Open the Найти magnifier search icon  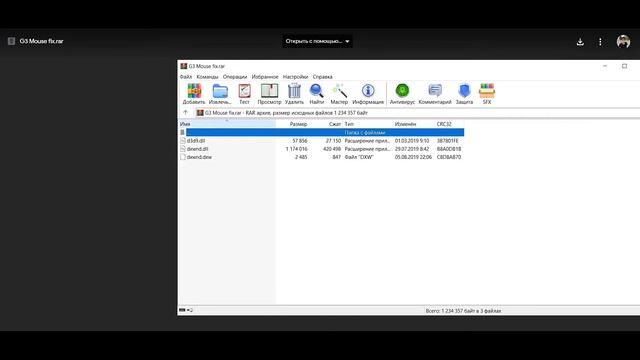(316, 91)
